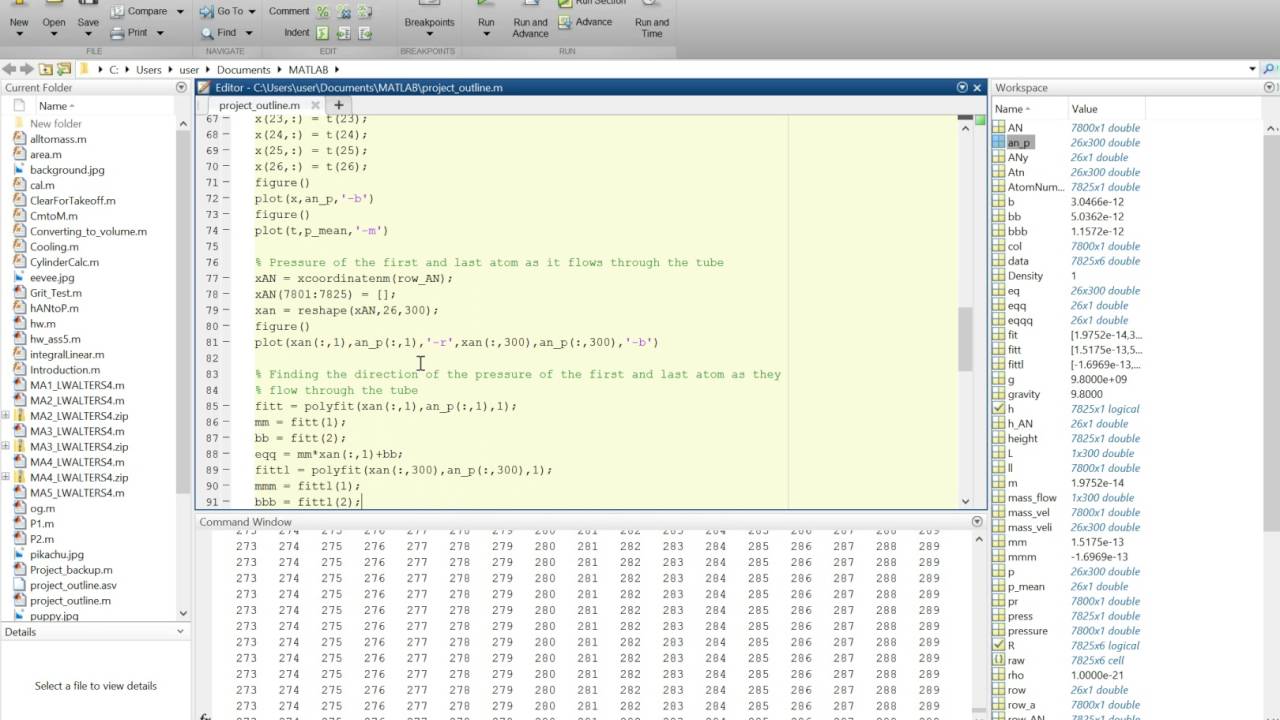
Task: Click the Increase Indent icon
Action: (x=344, y=32)
